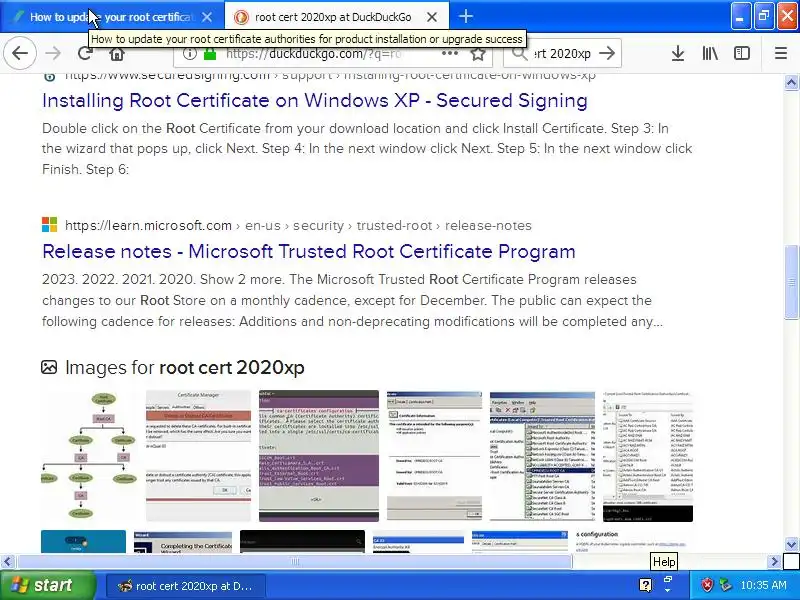Image resolution: width=800 pixels, height=600 pixels.
Task: Open the Firefox hamburger menu
Action: [781, 53]
